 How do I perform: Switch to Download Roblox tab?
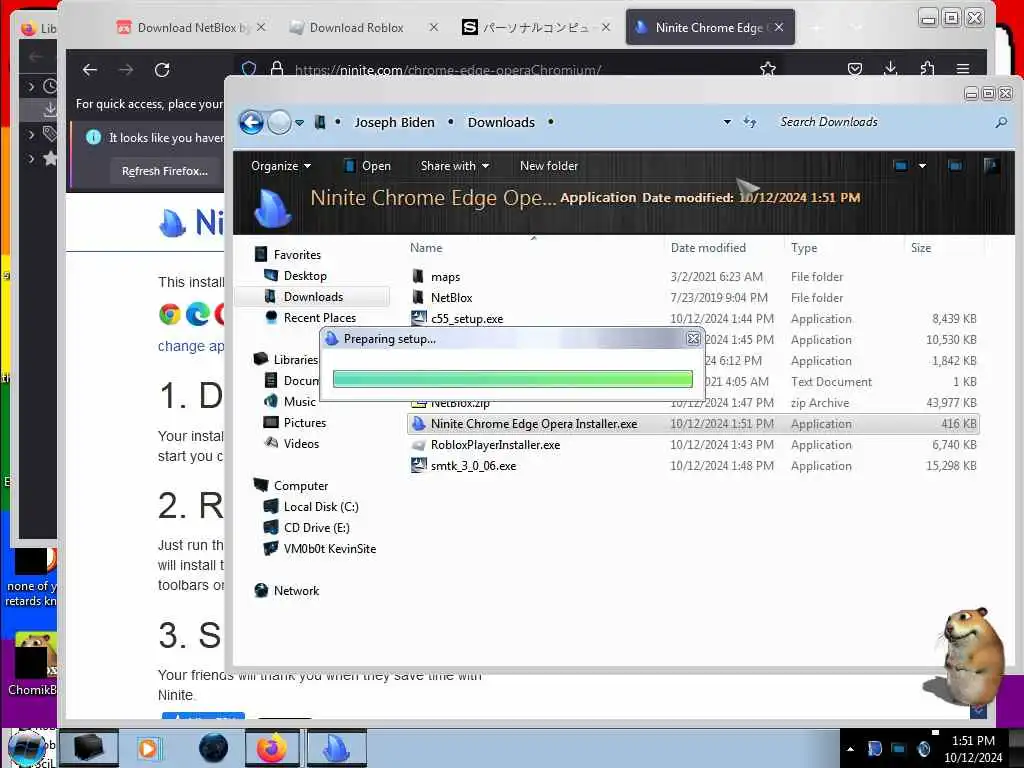[356, 27]
